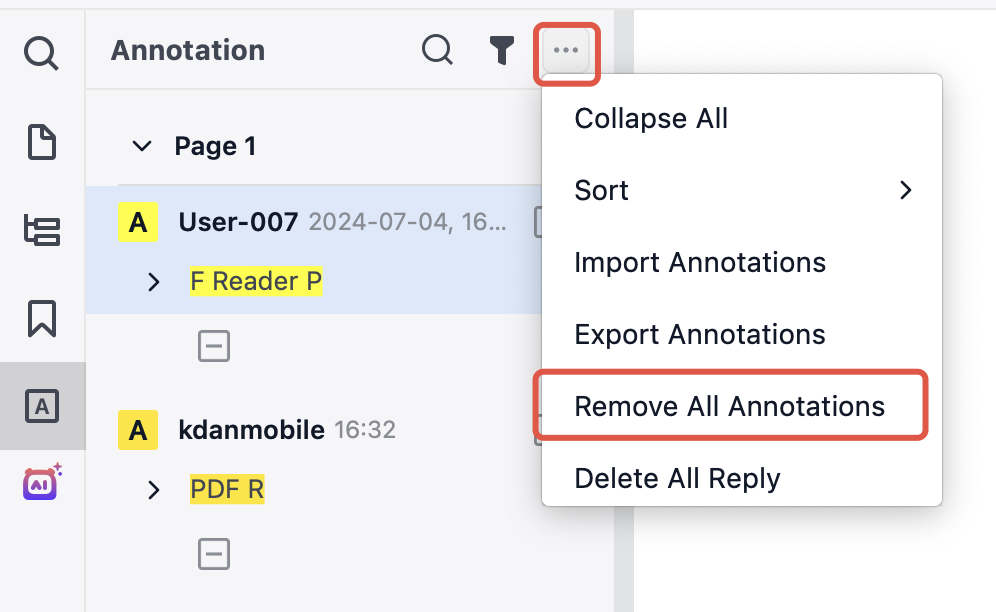Open the outline panel icon
Image resolution: width=996 pixels, height=612 pixels.
pyautogui.click(x=42, y=230)
